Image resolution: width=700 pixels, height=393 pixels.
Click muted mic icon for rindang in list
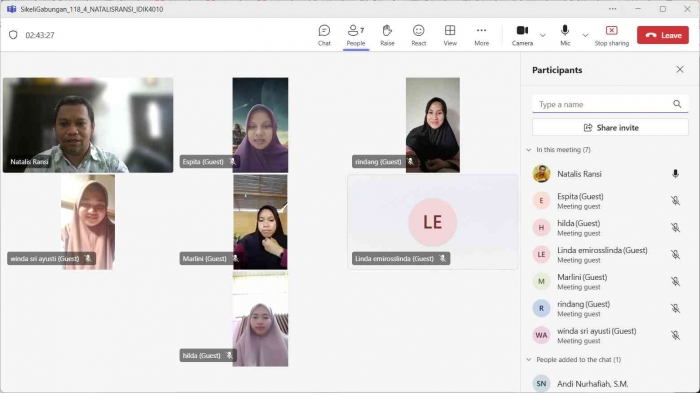(x=675, y=309)
